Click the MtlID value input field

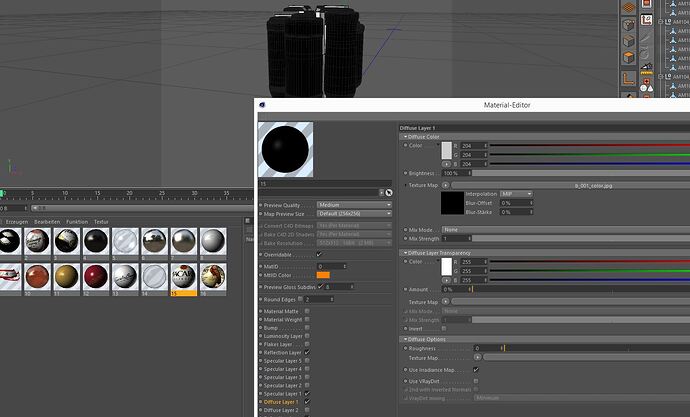click(x=332, y=266)
